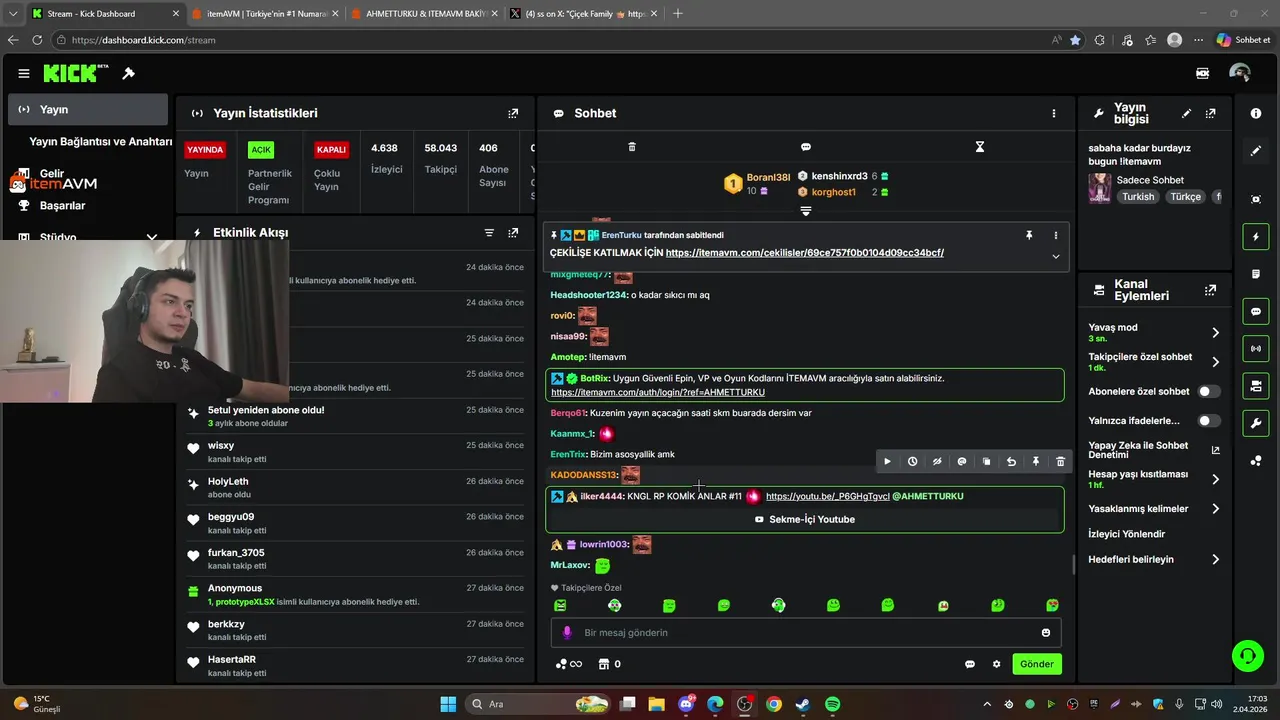Click mention @ icon in message actions
The width and height of the screenshot is (1280, 720).
(962, 461)
